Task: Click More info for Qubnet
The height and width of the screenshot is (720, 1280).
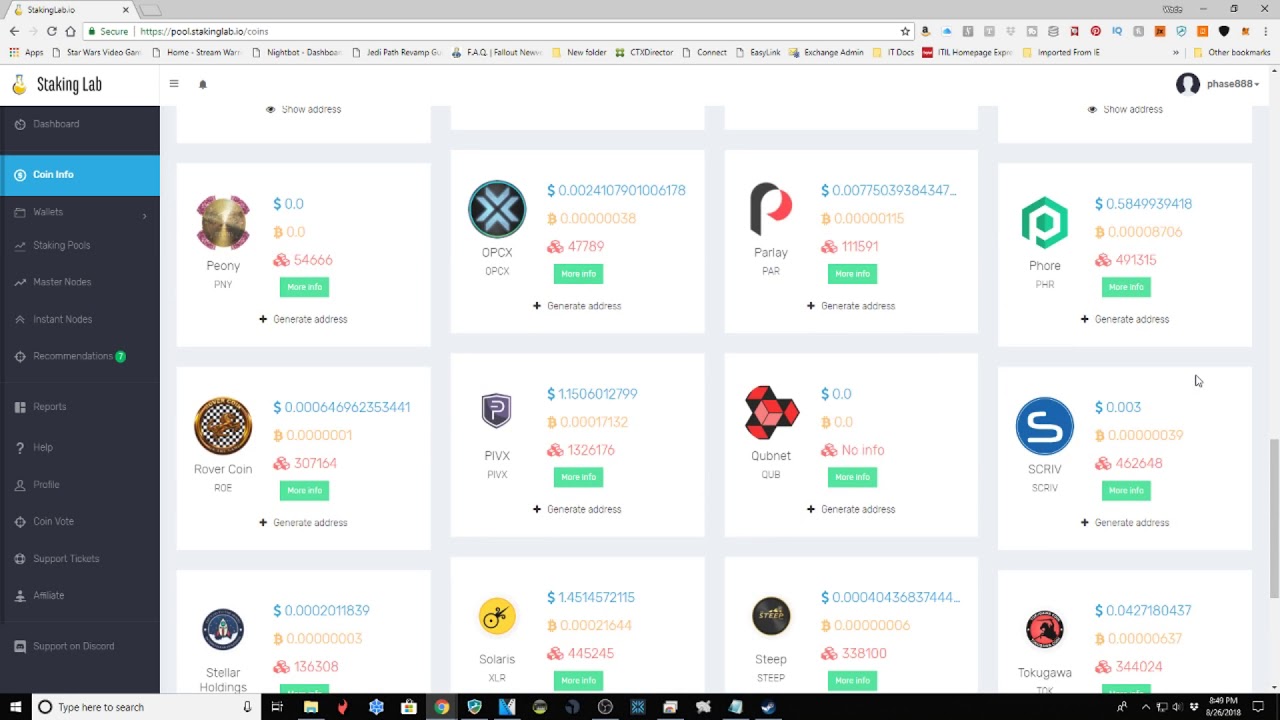Action: [x=852, y=477]
